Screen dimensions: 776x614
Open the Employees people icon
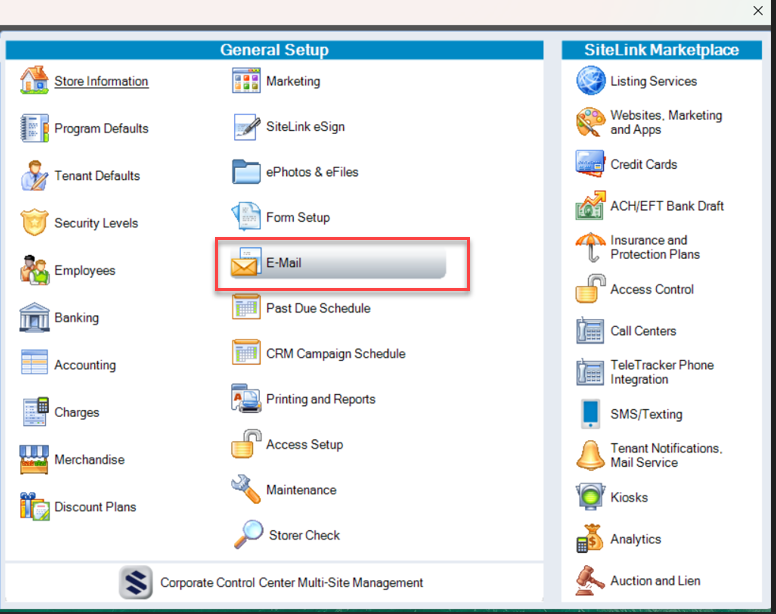click(x=34, y=270)
